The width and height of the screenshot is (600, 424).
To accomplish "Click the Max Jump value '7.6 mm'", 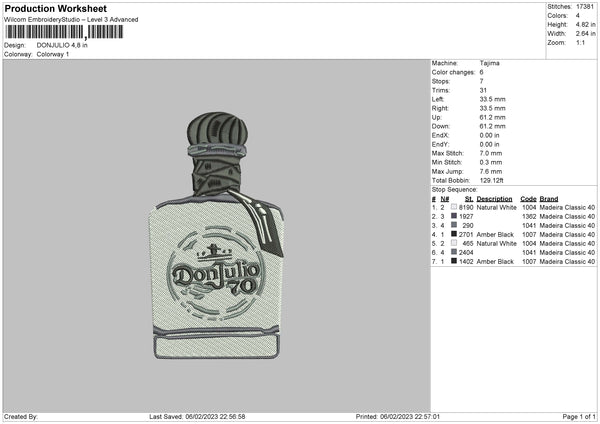I will [x=491, y=171].
